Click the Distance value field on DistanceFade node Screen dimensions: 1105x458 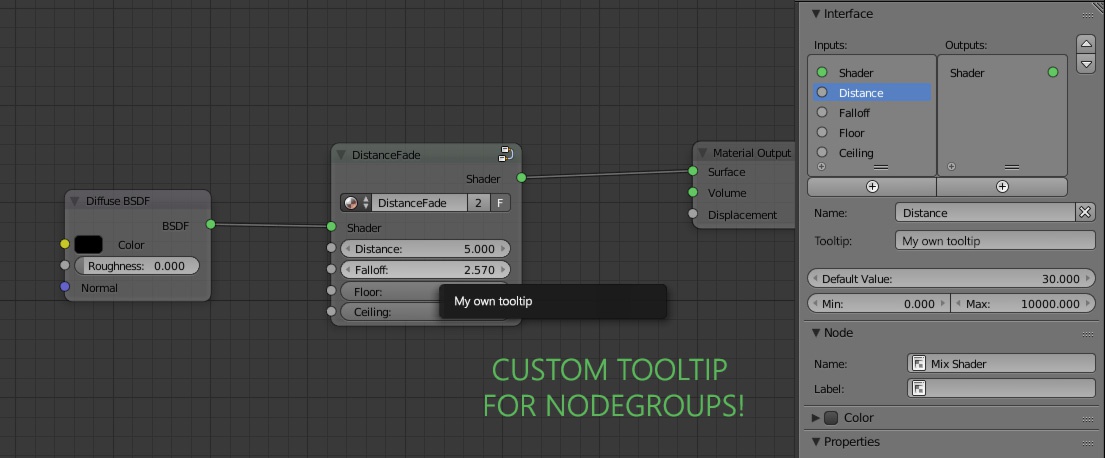(x=425, y=249)
